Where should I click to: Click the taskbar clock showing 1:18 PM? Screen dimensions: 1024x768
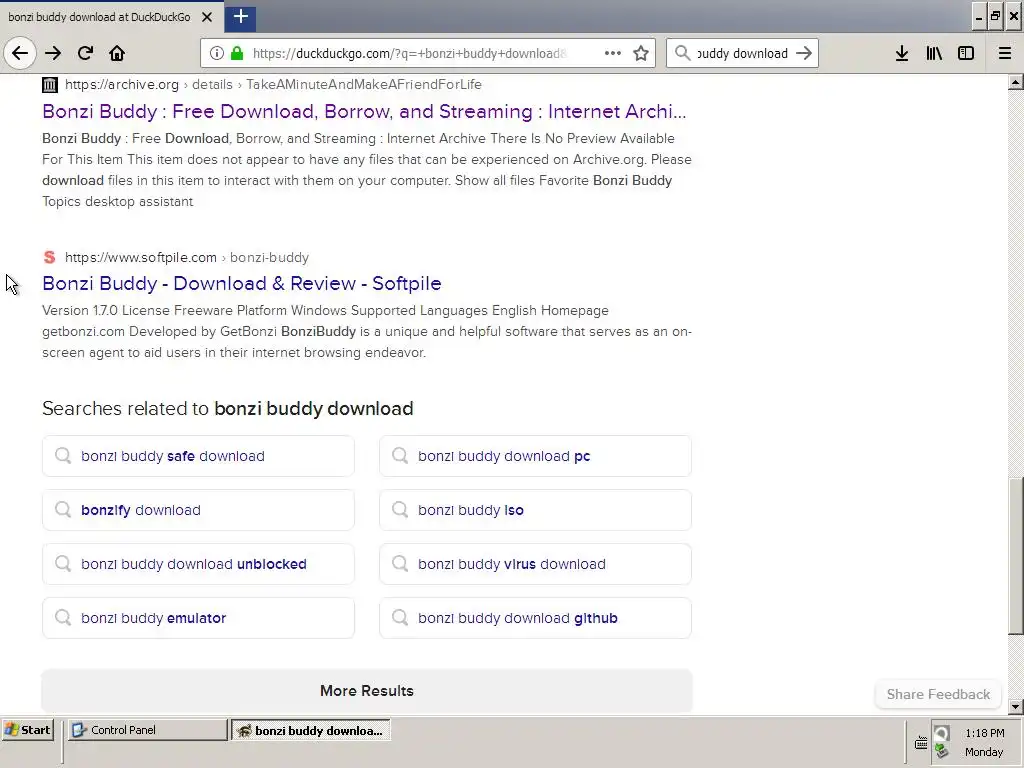984,733
